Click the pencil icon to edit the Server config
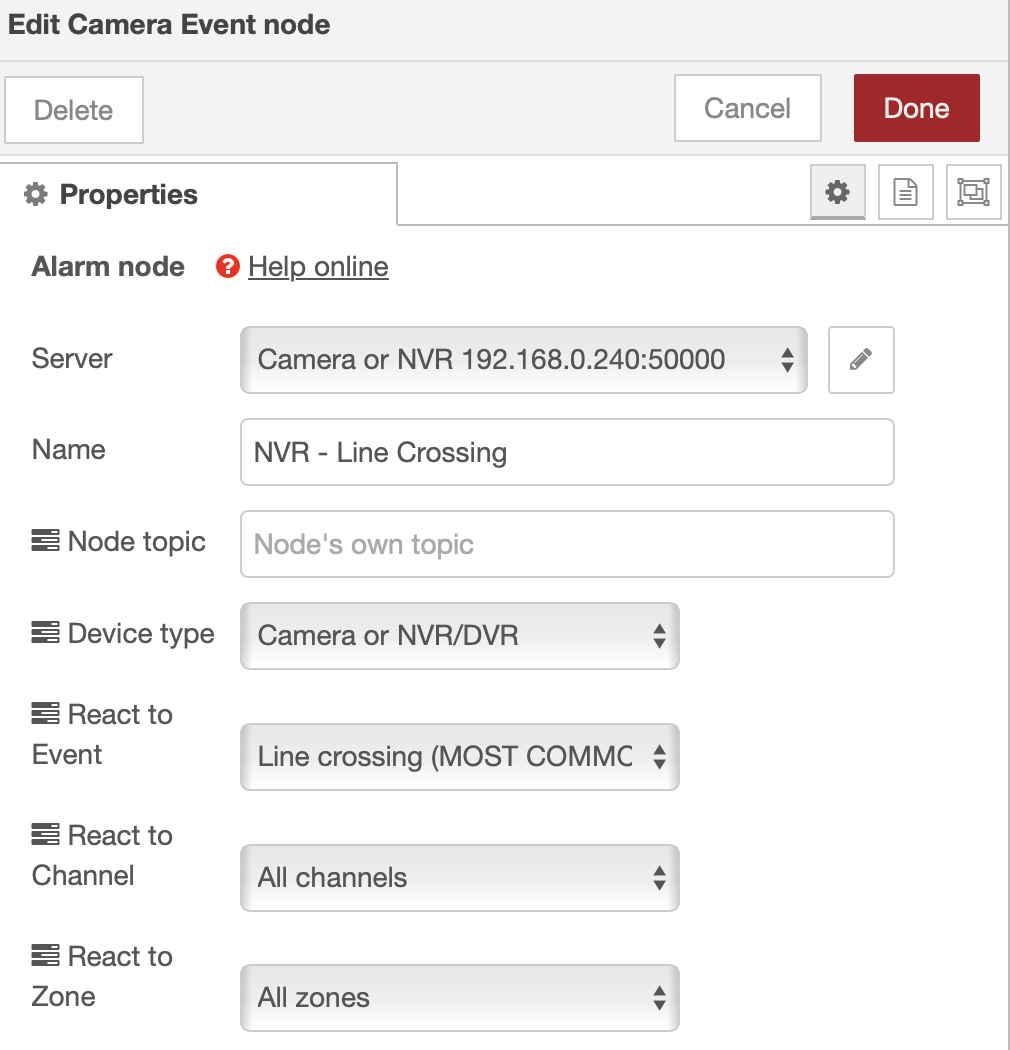Screen dimensions: 1010x1050 861,360
